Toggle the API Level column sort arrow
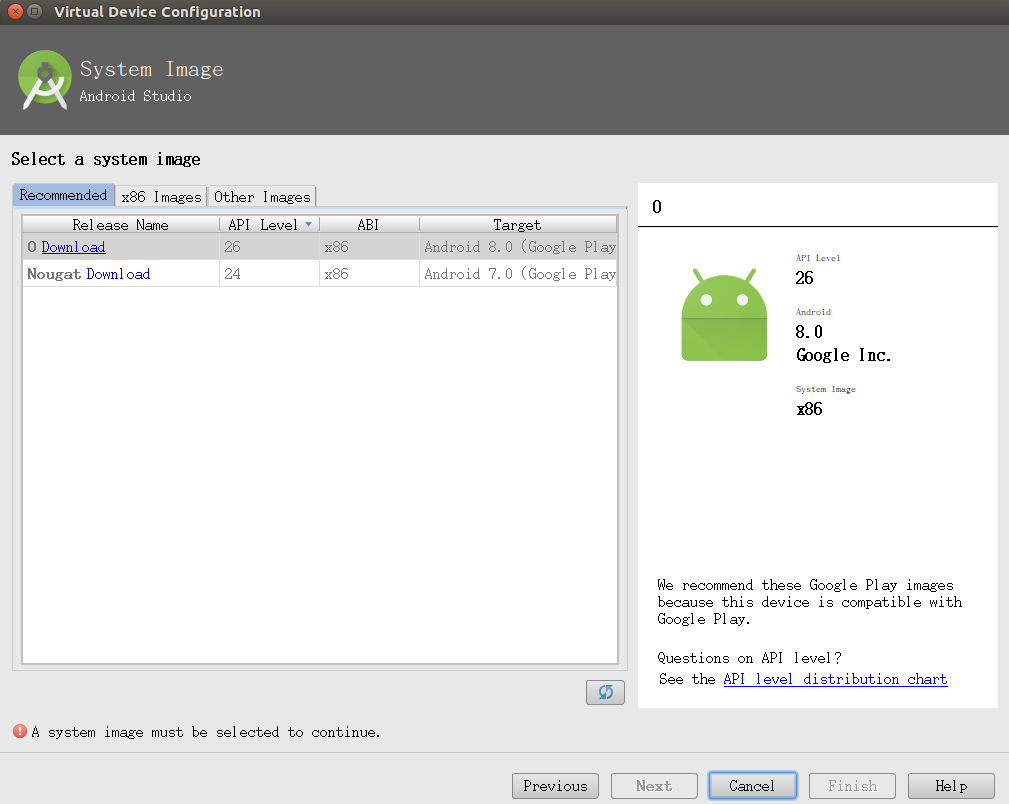The image size is (1009, 804). pyautogui.click(x=308, y=224)
